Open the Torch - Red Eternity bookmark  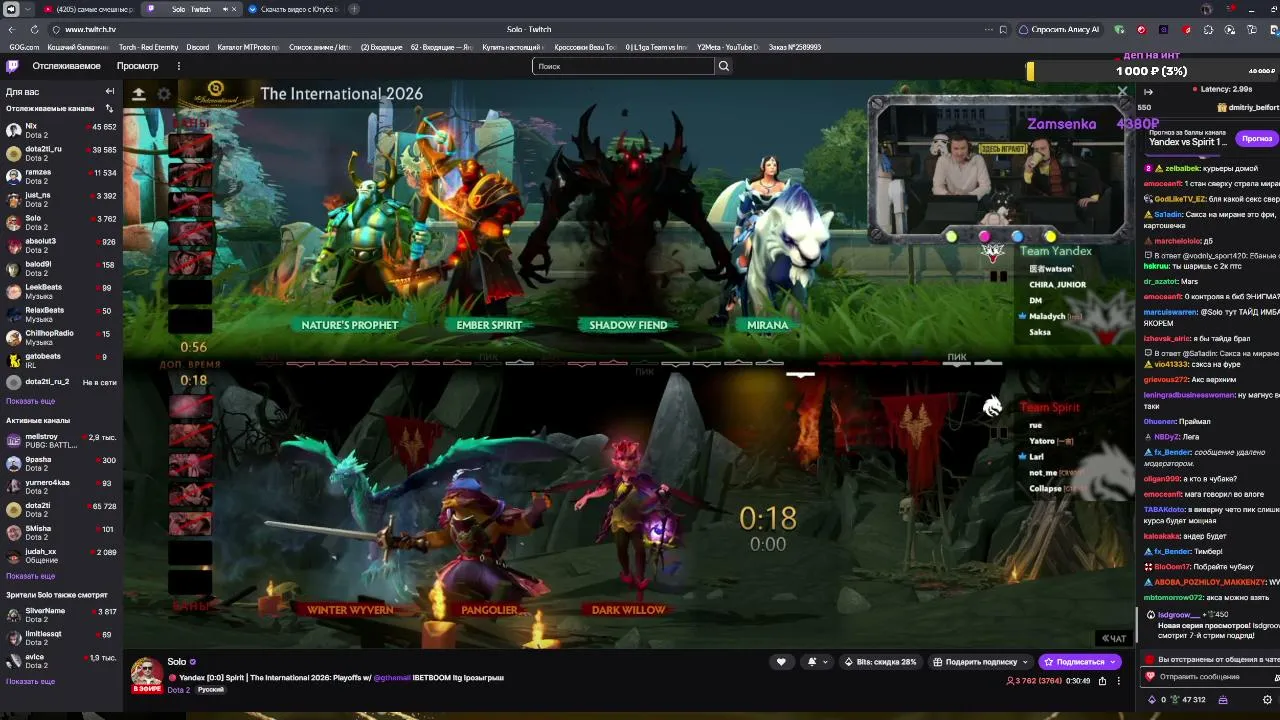tap(148, 47)
